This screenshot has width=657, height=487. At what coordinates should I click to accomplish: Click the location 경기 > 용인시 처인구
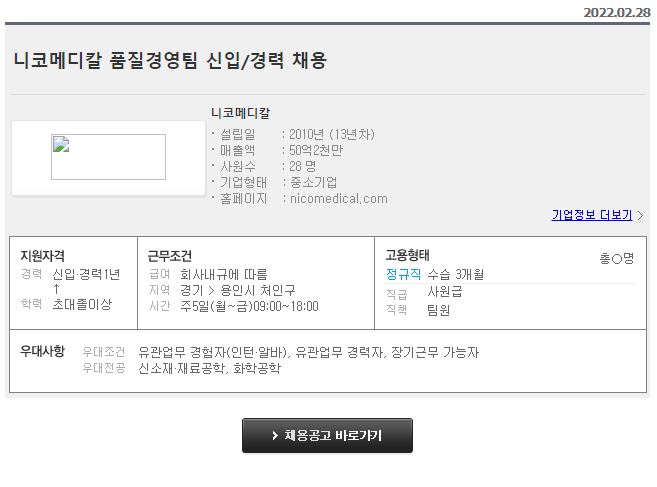238,290
